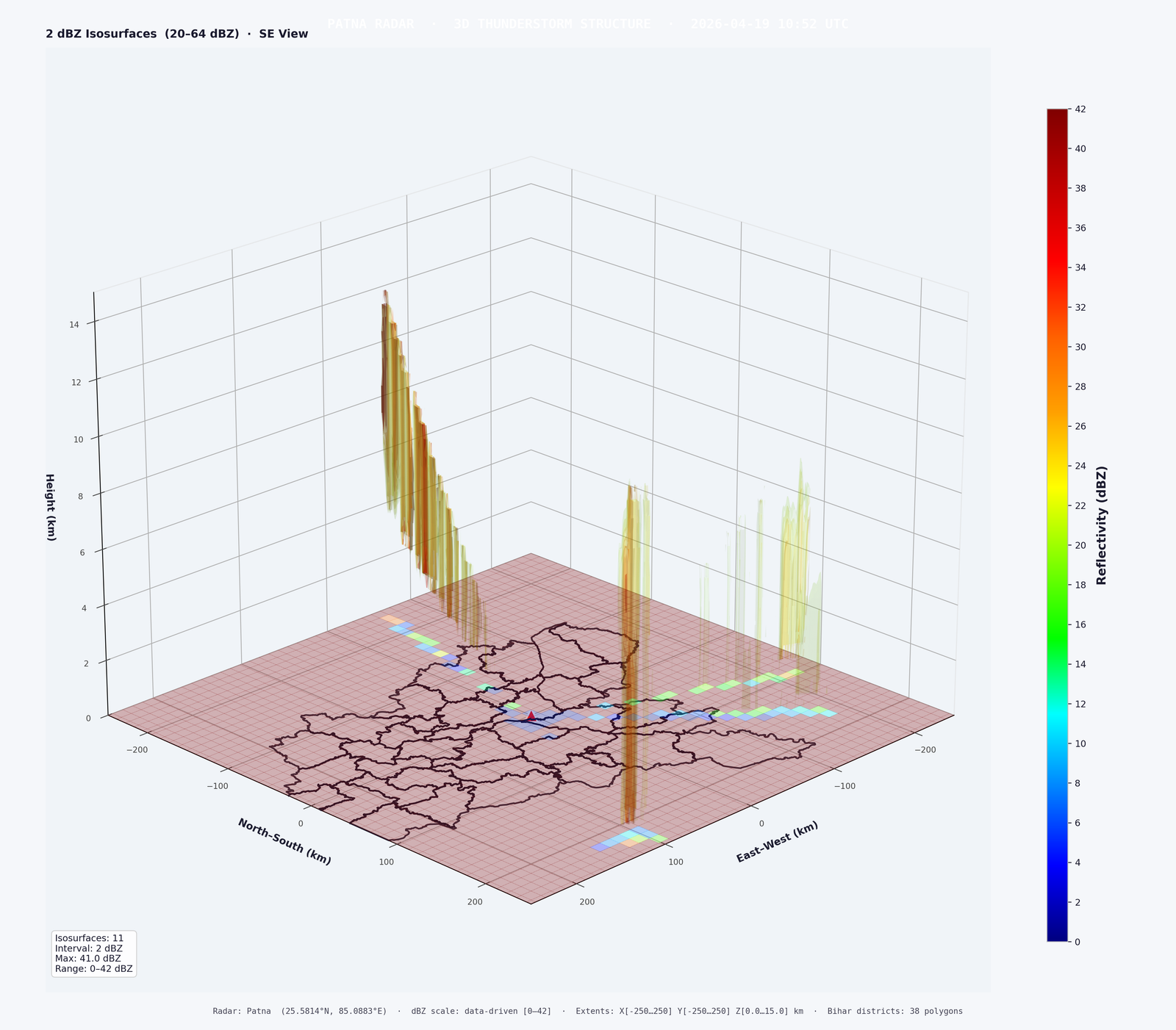Click the 20 tick label on the colorbar
The height and width of the screenshot is (1030, 1176).
pos(1080,545)
